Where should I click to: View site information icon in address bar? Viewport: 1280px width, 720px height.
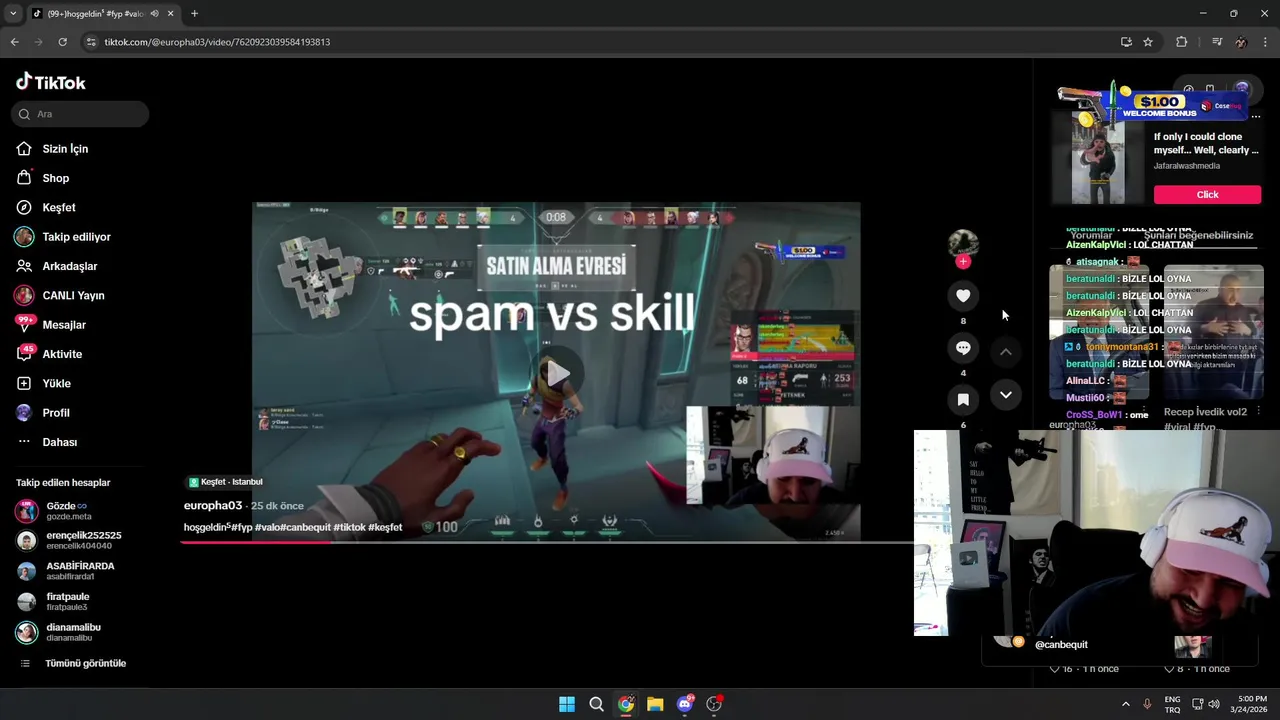tap(91, 42)
